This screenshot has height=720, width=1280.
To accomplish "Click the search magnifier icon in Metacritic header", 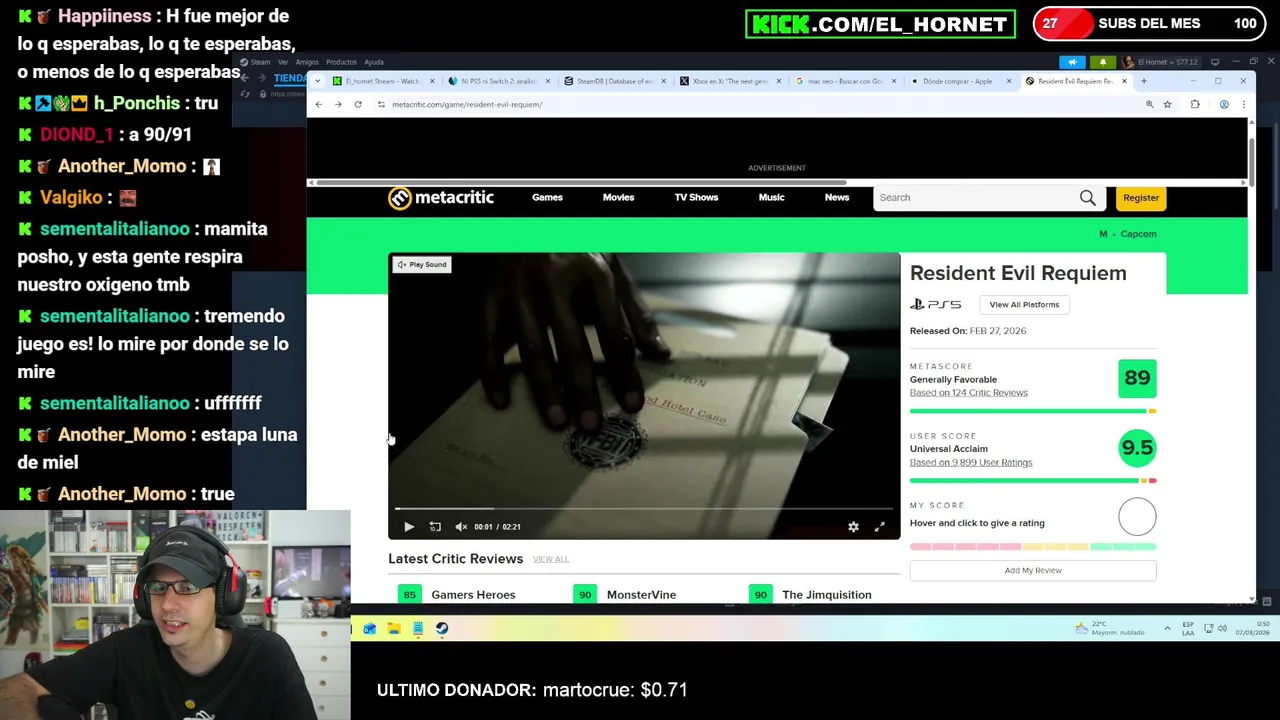I will tap(1087, 198).
